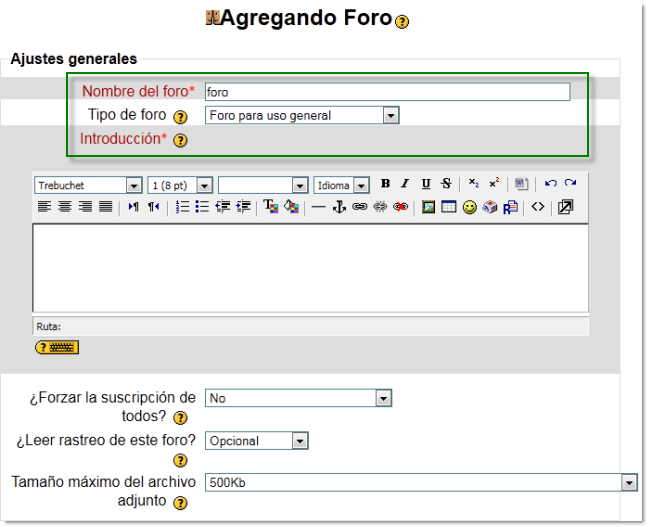Open the Forzar la suscripción dropdown
The width and height of the screenshot is (648, 527).
coord(382,398)
